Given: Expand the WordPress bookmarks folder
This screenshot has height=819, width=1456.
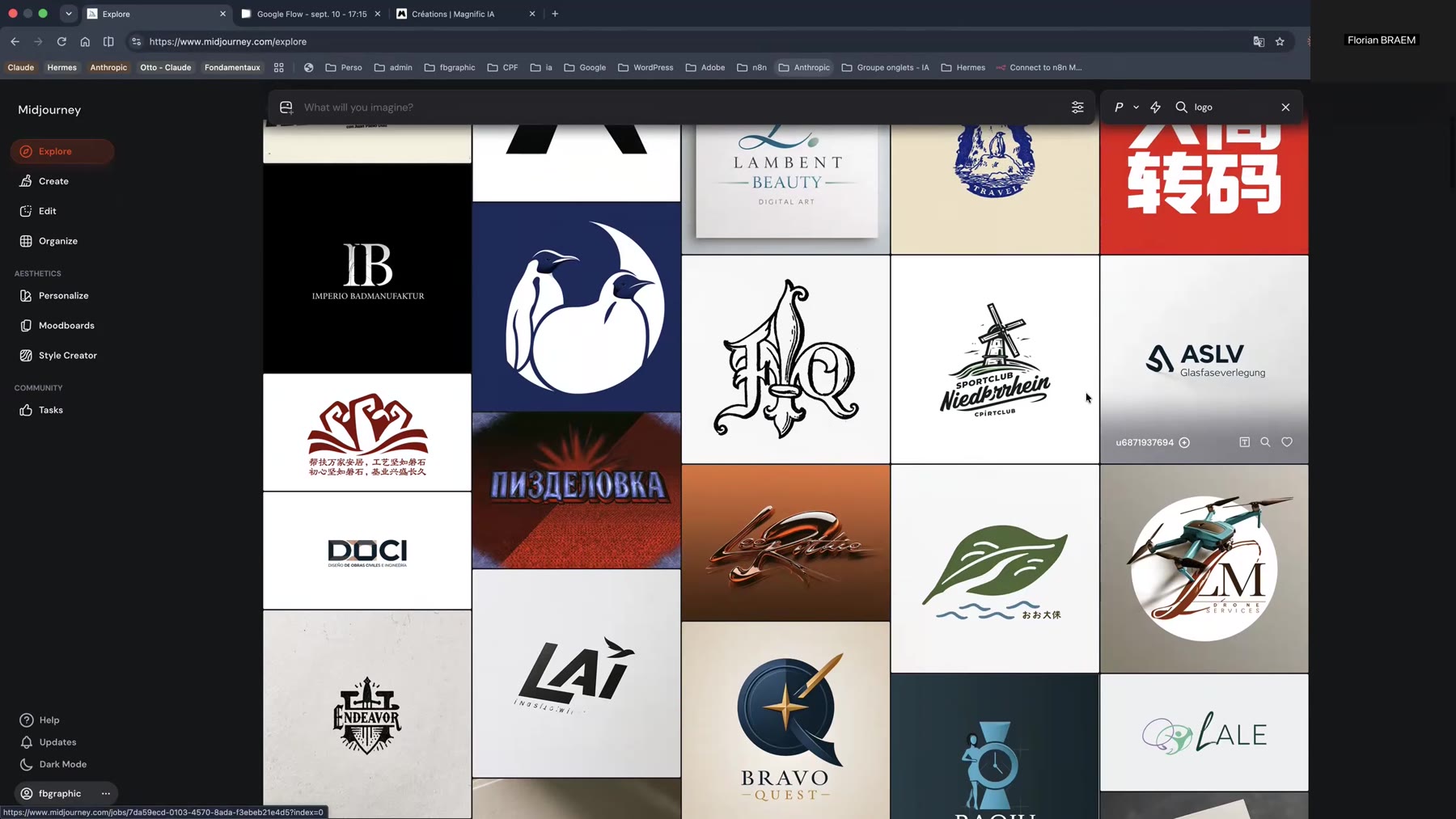Looking at the screenshot, I should 645,68.
